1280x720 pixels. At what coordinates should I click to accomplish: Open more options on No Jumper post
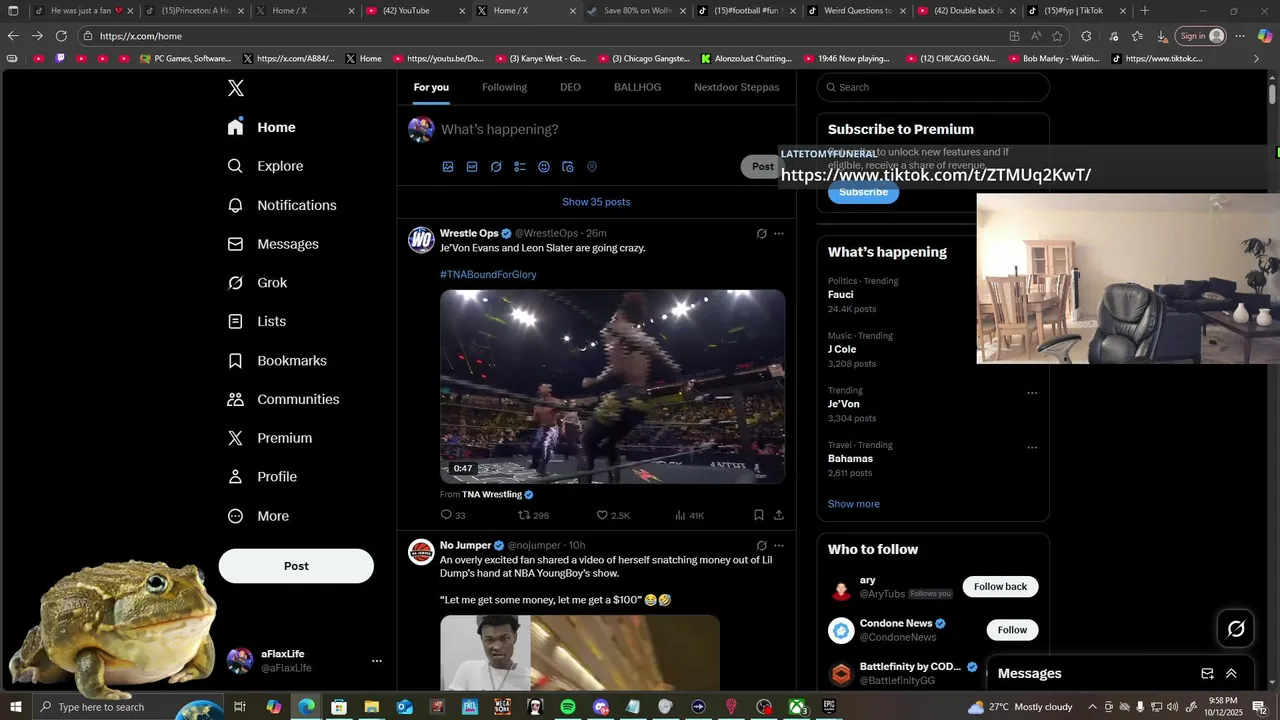click(779, 546)
